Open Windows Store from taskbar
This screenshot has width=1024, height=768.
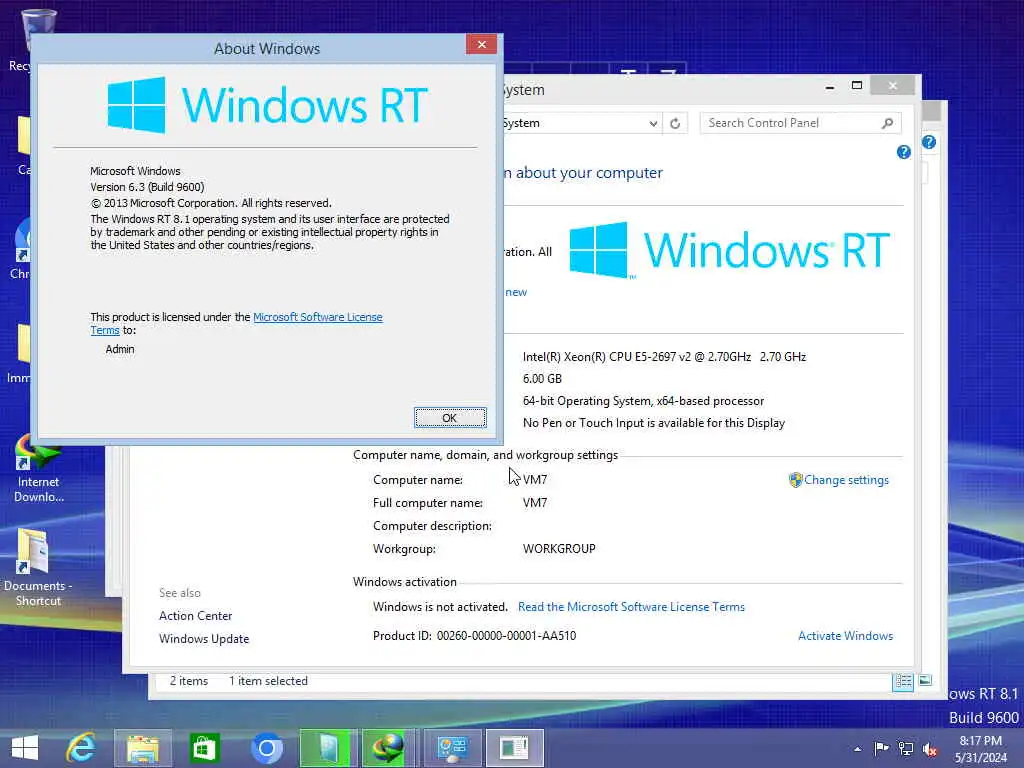(204, 748)
